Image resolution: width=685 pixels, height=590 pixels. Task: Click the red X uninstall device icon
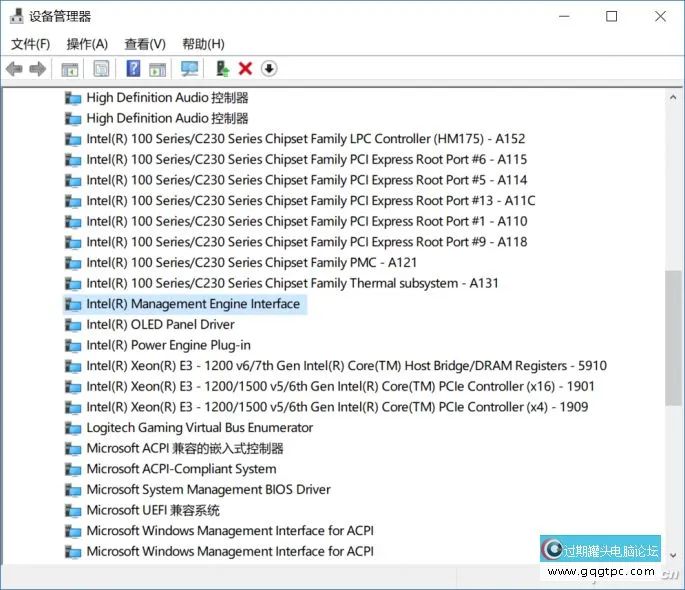pos(245,69)
